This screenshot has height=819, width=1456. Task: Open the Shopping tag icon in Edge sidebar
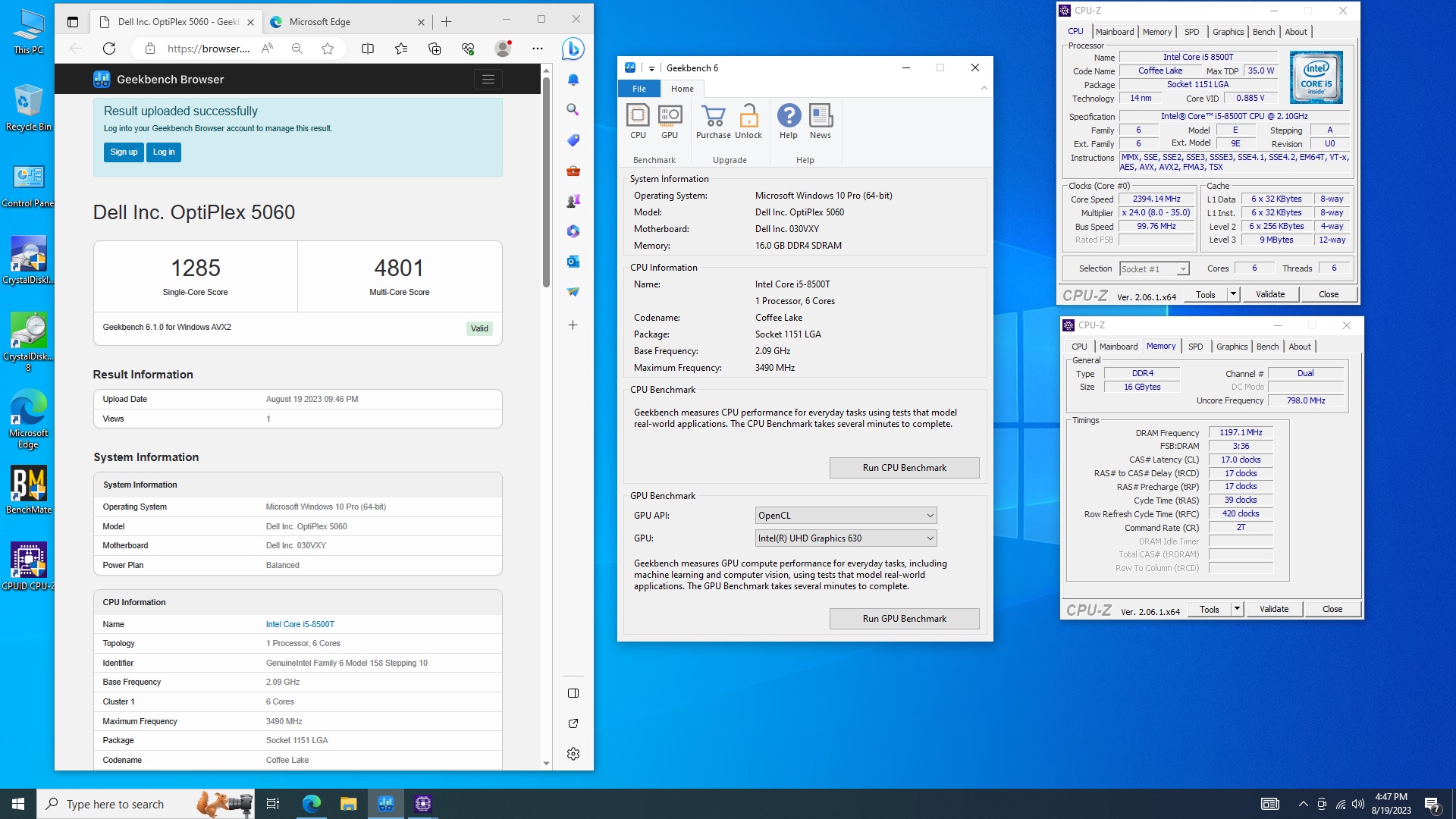coord(573,140)
